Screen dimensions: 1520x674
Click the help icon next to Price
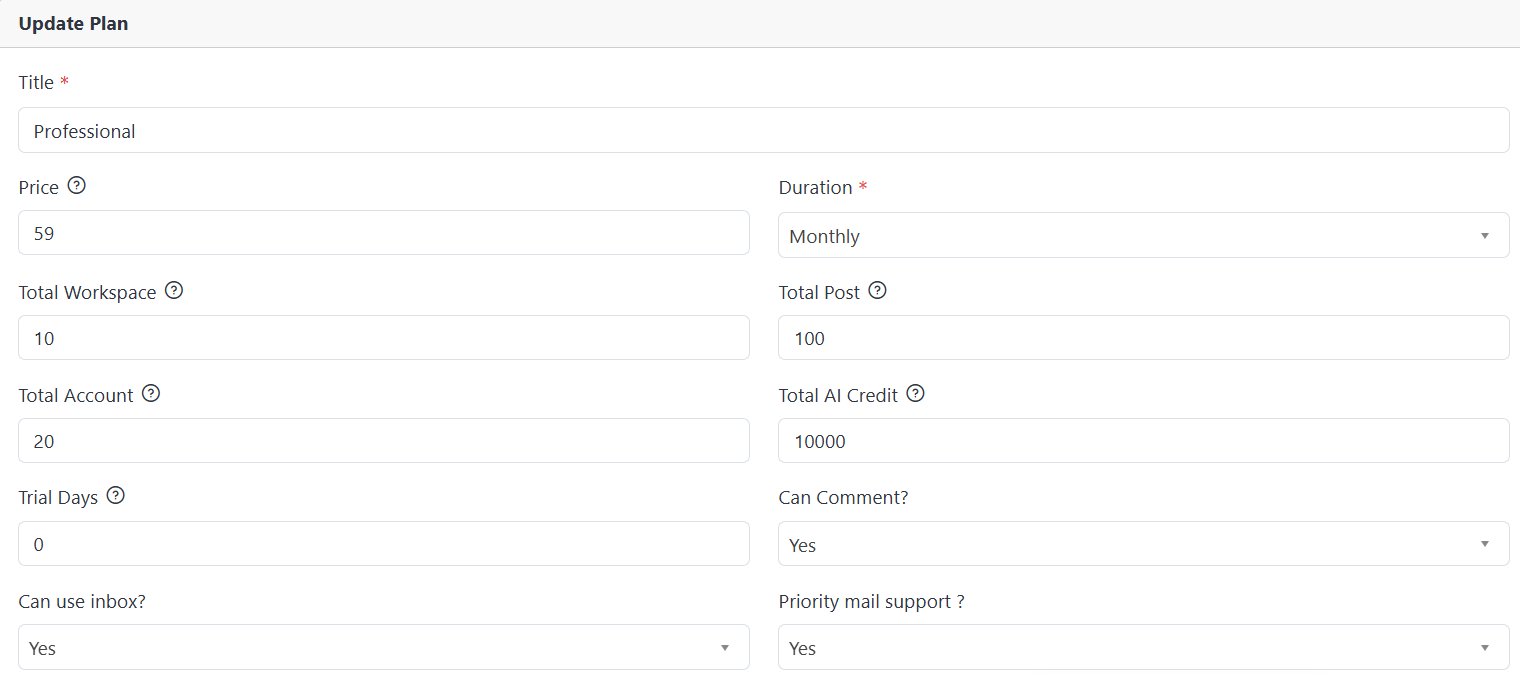coord(77,186)
